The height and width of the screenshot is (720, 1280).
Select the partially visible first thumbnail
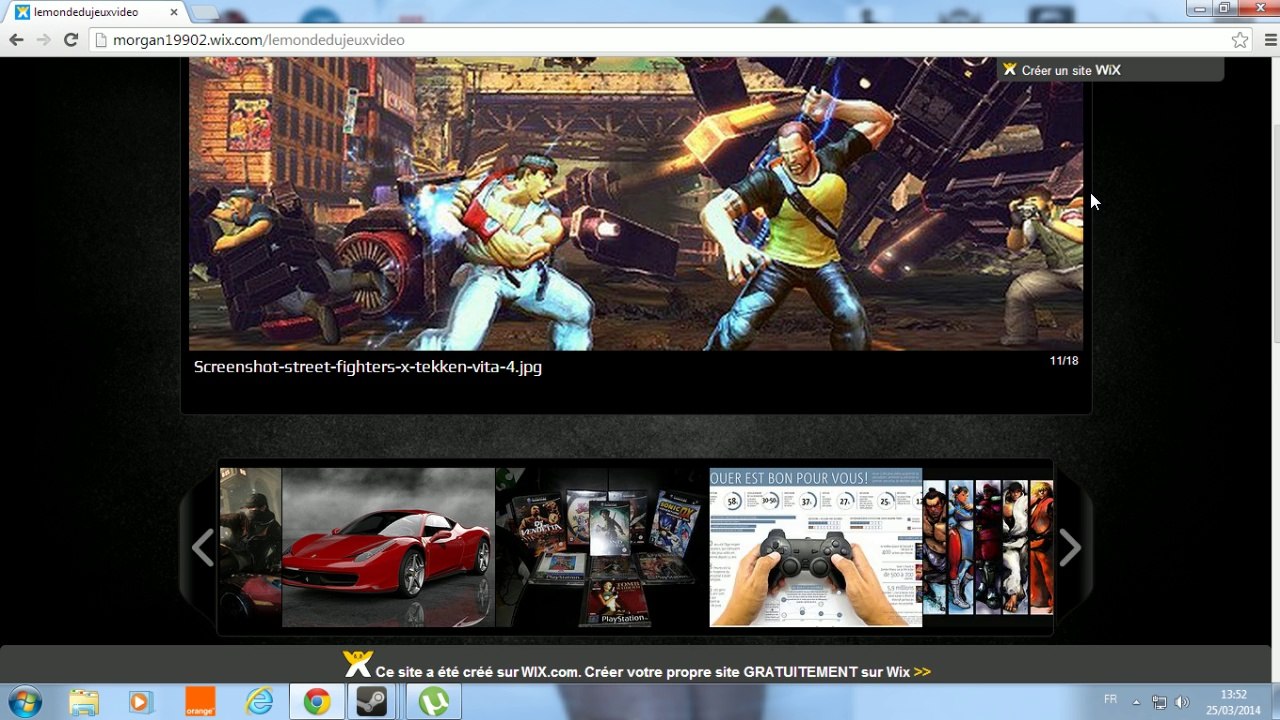[250, 547]
